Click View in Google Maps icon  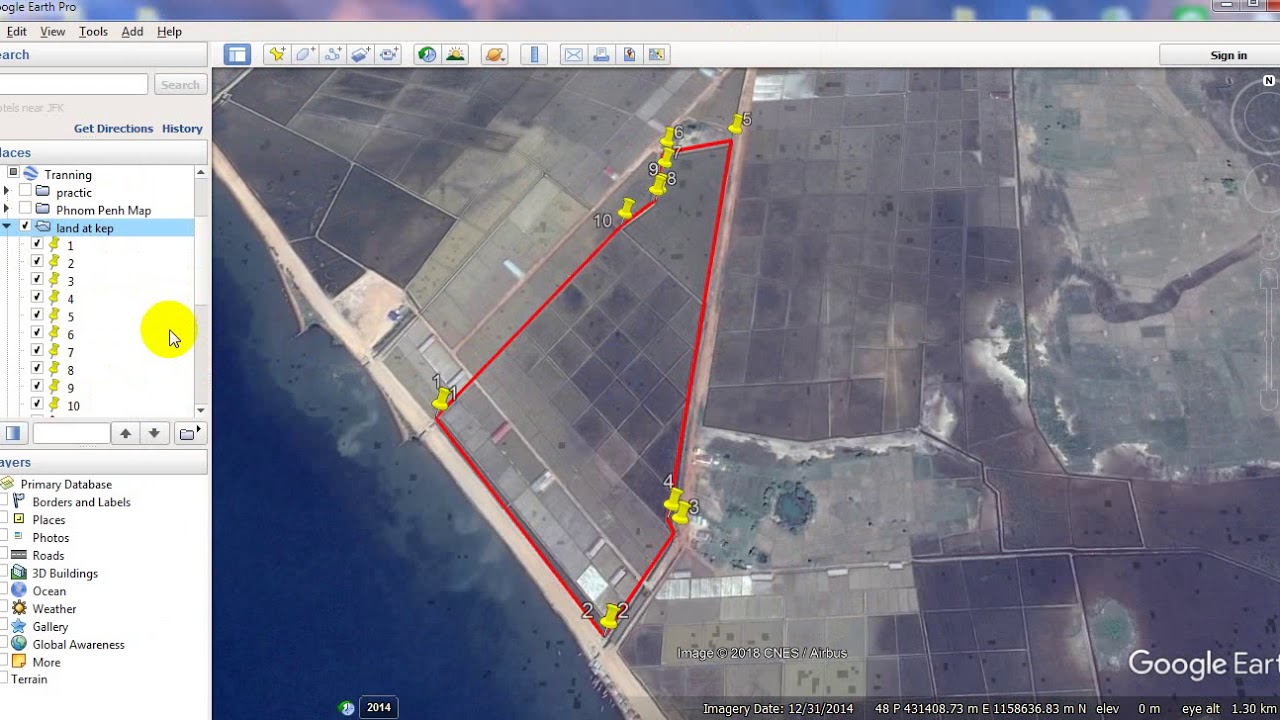coord(657,55)
